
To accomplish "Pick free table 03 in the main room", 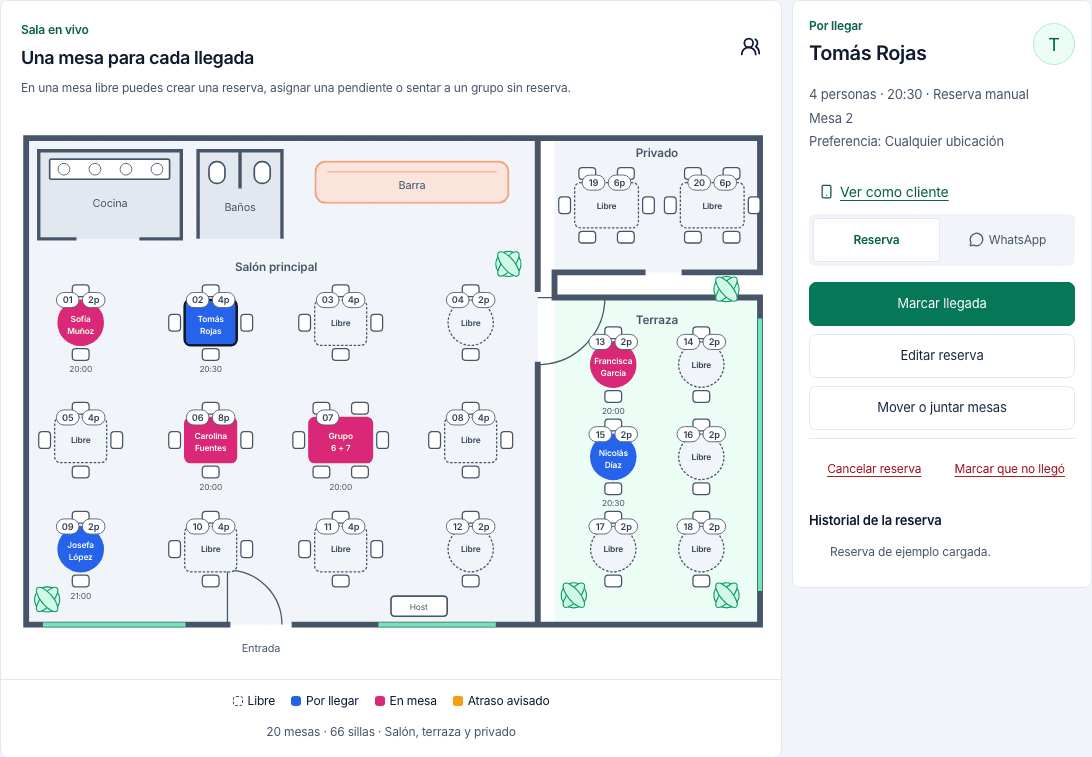I will click(341, 323).
